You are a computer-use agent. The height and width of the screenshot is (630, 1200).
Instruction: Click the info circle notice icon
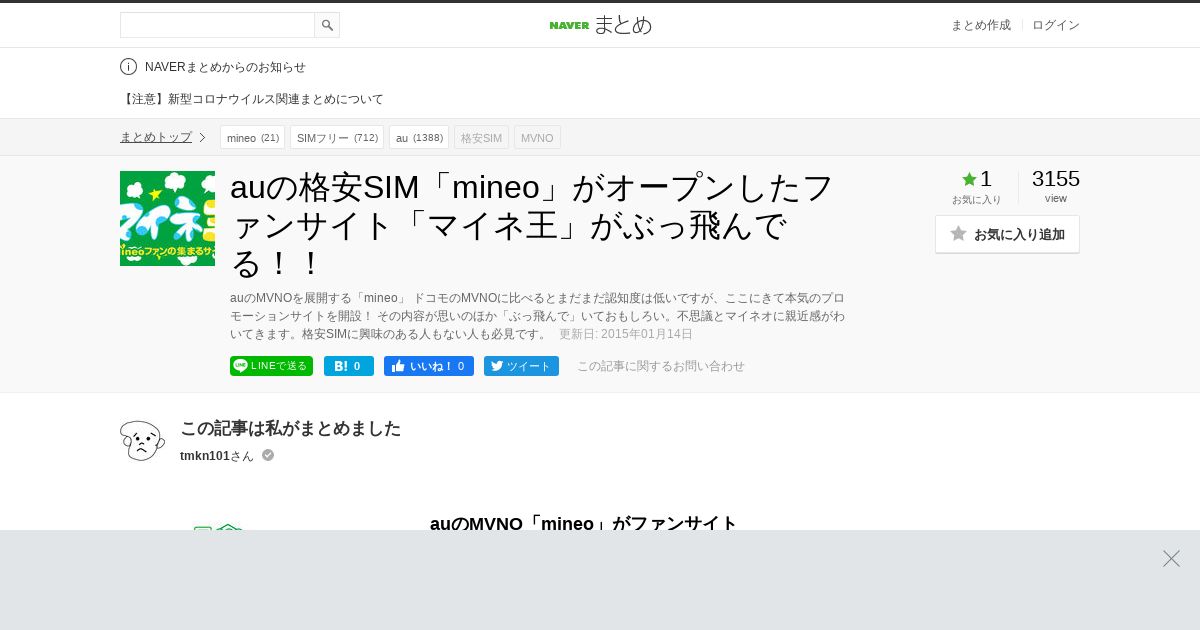(128, 67)
